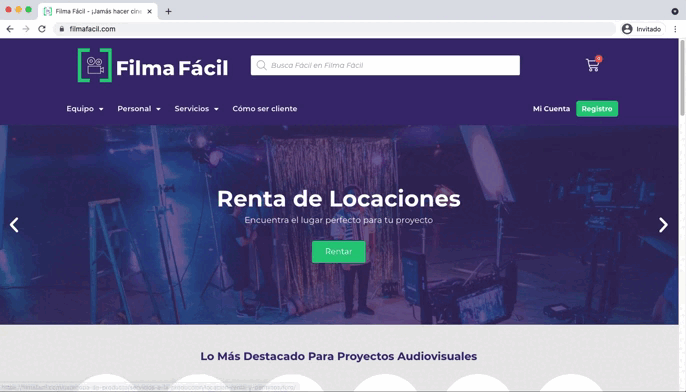
Task: Focus the Busca Fácil search field
Action: click(x=385, y=65)
